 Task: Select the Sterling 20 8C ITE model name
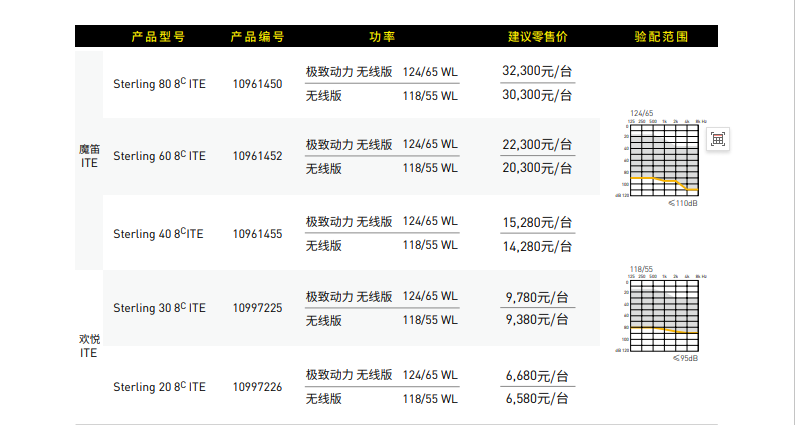159,387
